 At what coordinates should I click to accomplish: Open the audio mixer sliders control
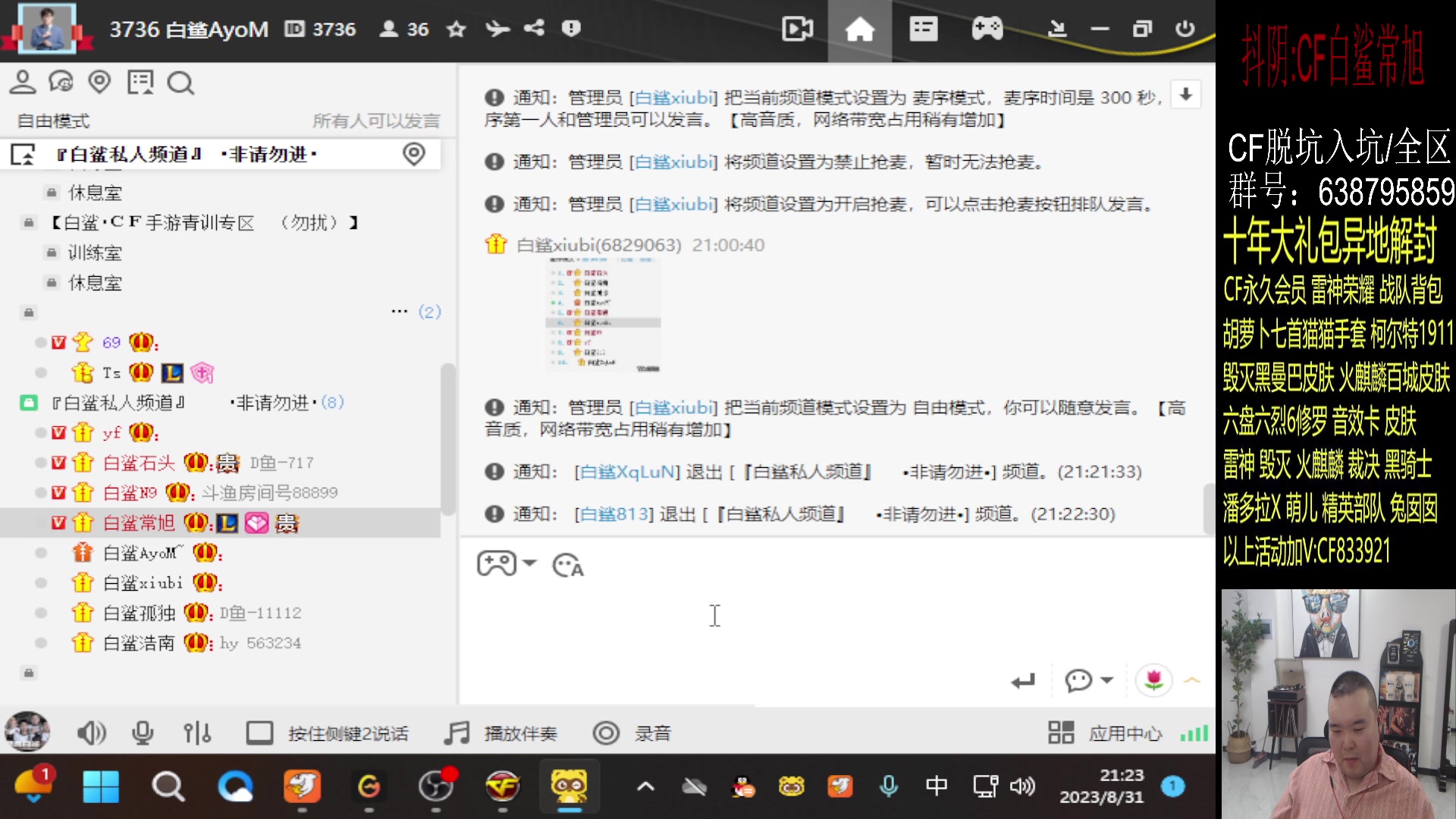click(x=196, y=733)
